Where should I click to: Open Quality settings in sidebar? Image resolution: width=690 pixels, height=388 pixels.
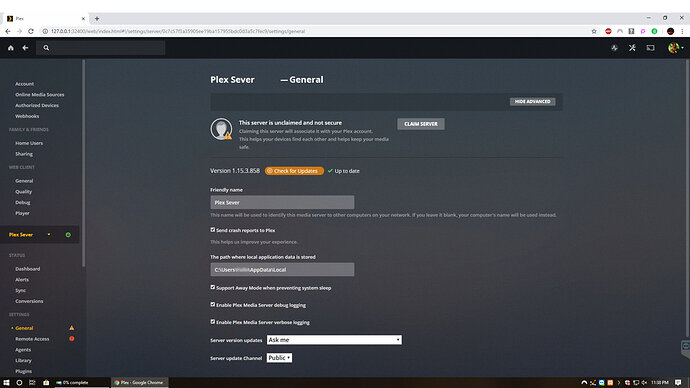tap(23, 192)
